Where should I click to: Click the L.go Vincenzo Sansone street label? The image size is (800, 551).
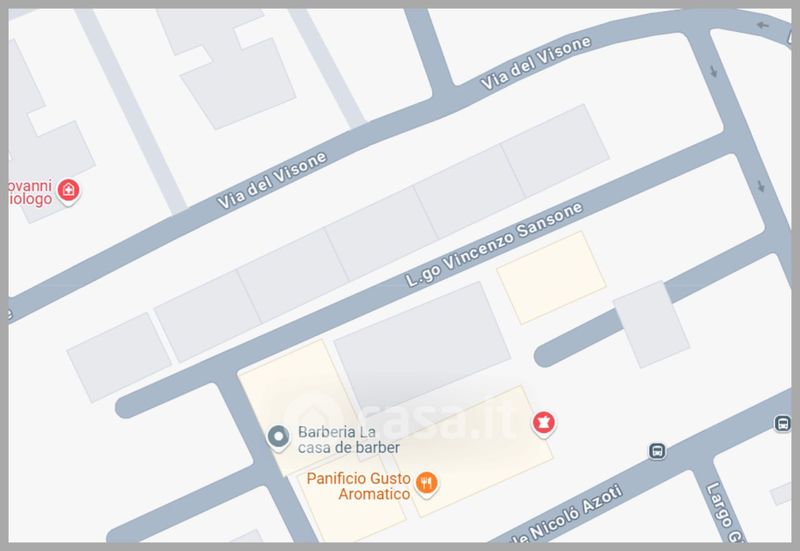coord(493,244)
